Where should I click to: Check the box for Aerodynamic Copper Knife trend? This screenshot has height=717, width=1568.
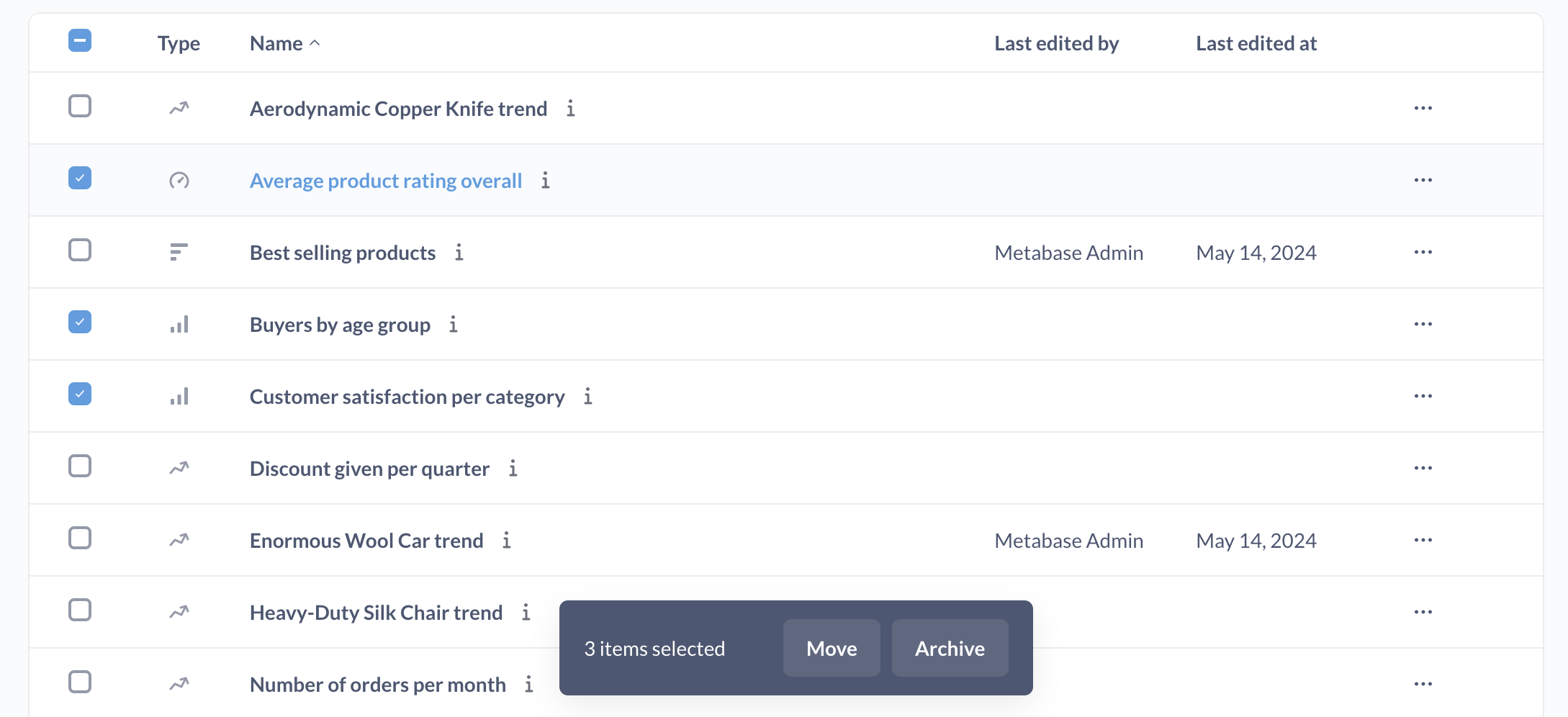[80, 106]
